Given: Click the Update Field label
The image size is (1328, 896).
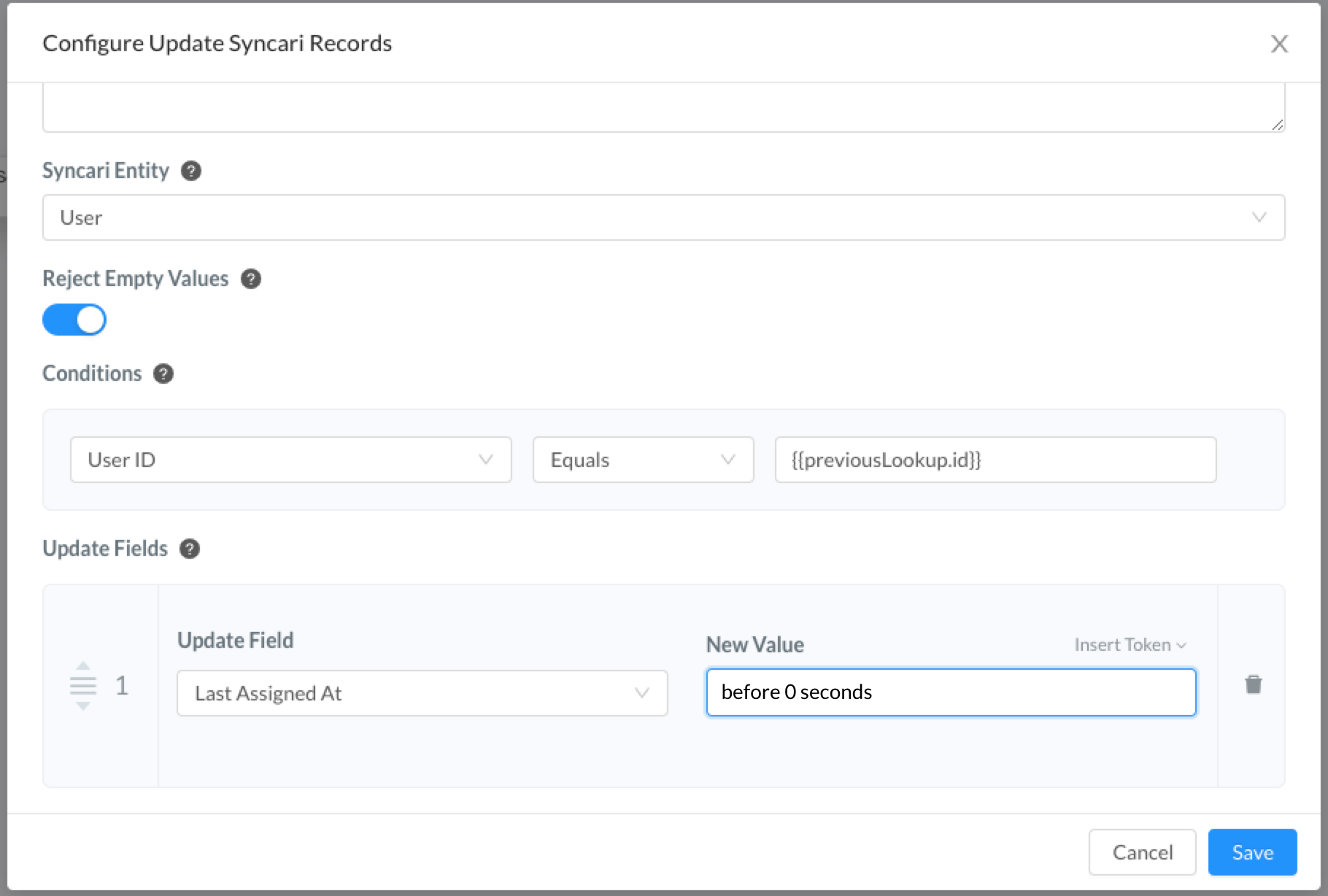Looking at the screenshot, I should pyautogui.click(x=236, y=641).
